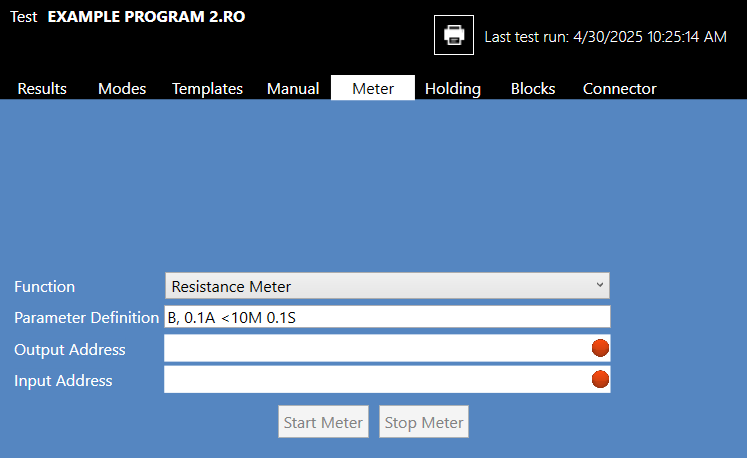
Task: Click red indicator in Output Address field
Action: (x=600, y=348)
